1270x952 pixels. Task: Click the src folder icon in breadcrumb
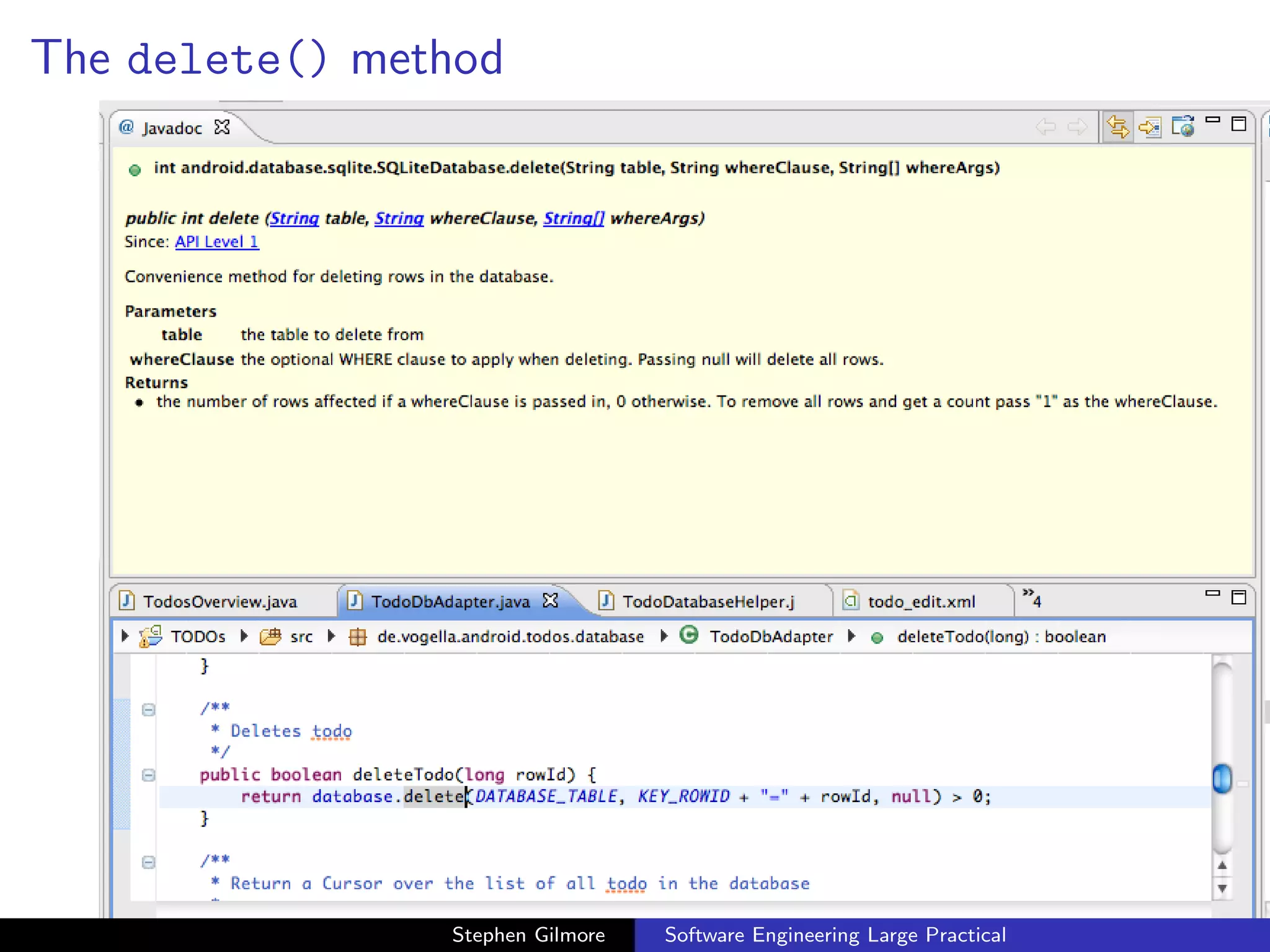(x=270, y=637)
